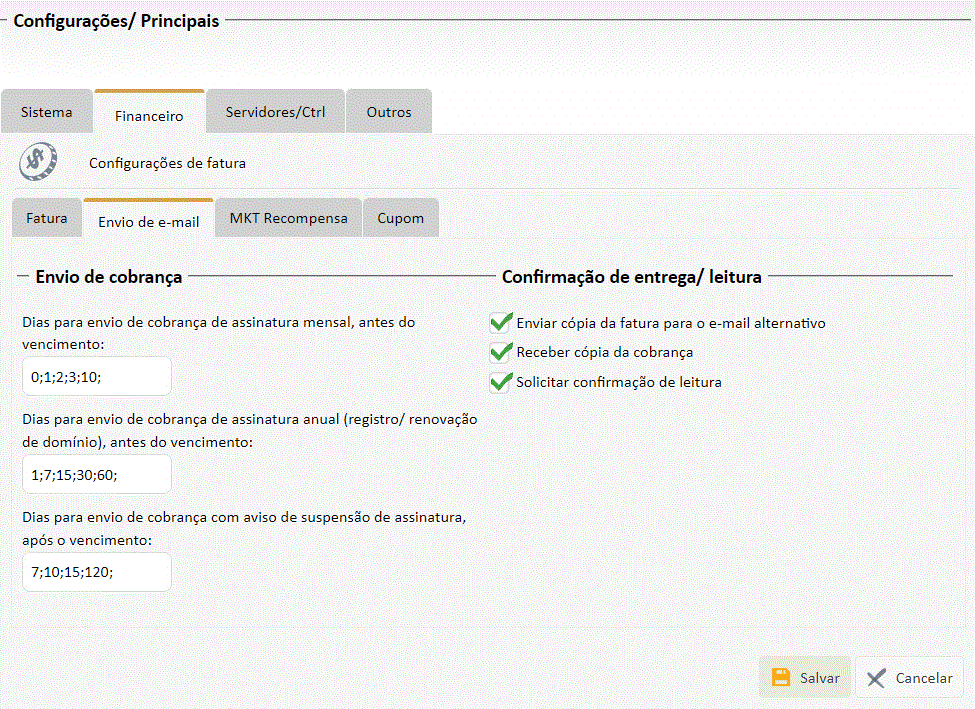Click the floppy disk save icon
The height and width of the screenshot is (709, 975).
coord(781,678)
